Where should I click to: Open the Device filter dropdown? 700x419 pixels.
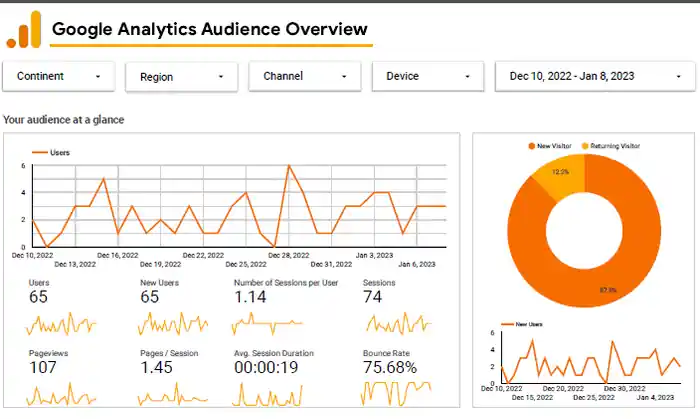(x=428, y=76)
